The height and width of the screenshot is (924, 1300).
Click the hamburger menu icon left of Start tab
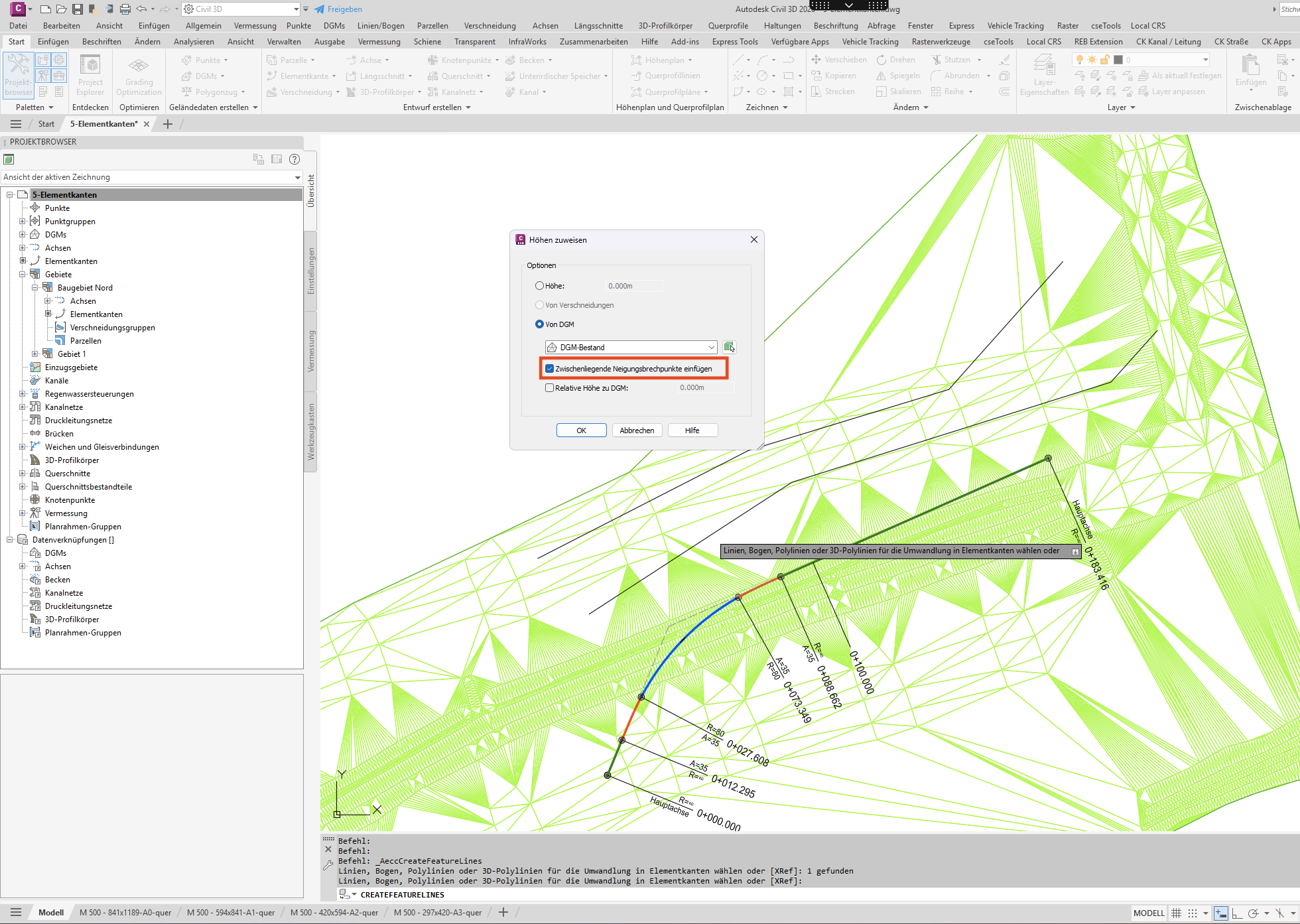(x=16, y=124)
